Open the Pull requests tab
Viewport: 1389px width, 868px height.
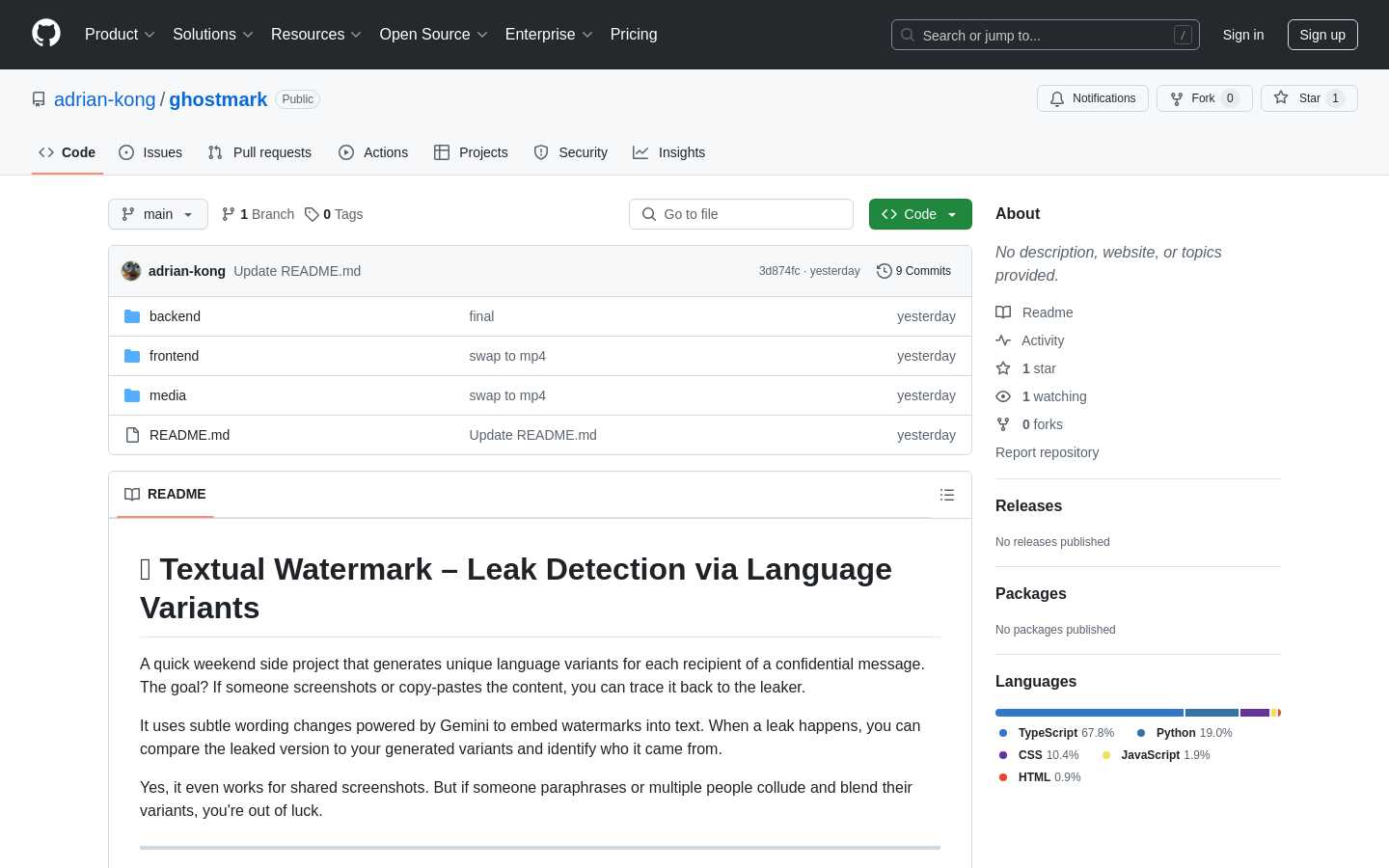(x=259, y=152)
